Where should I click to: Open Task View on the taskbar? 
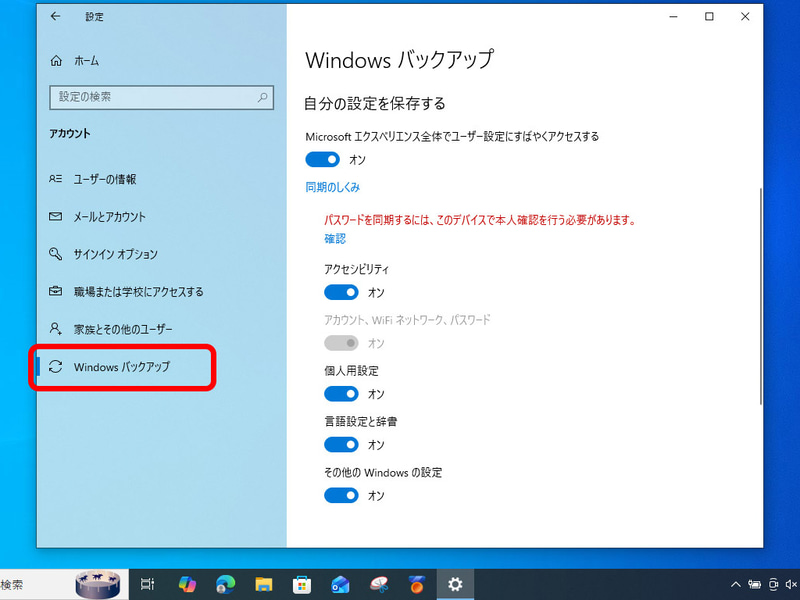(147, 584)
